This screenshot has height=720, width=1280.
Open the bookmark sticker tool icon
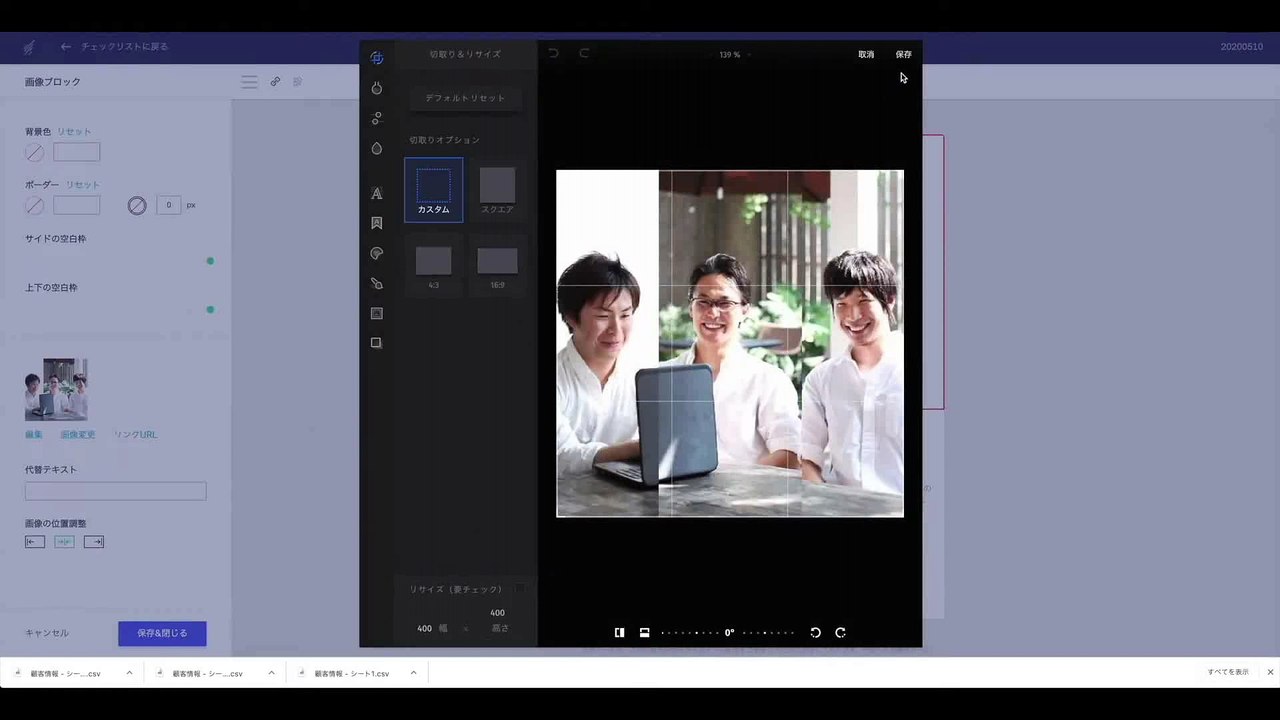[x=376, y=223]
